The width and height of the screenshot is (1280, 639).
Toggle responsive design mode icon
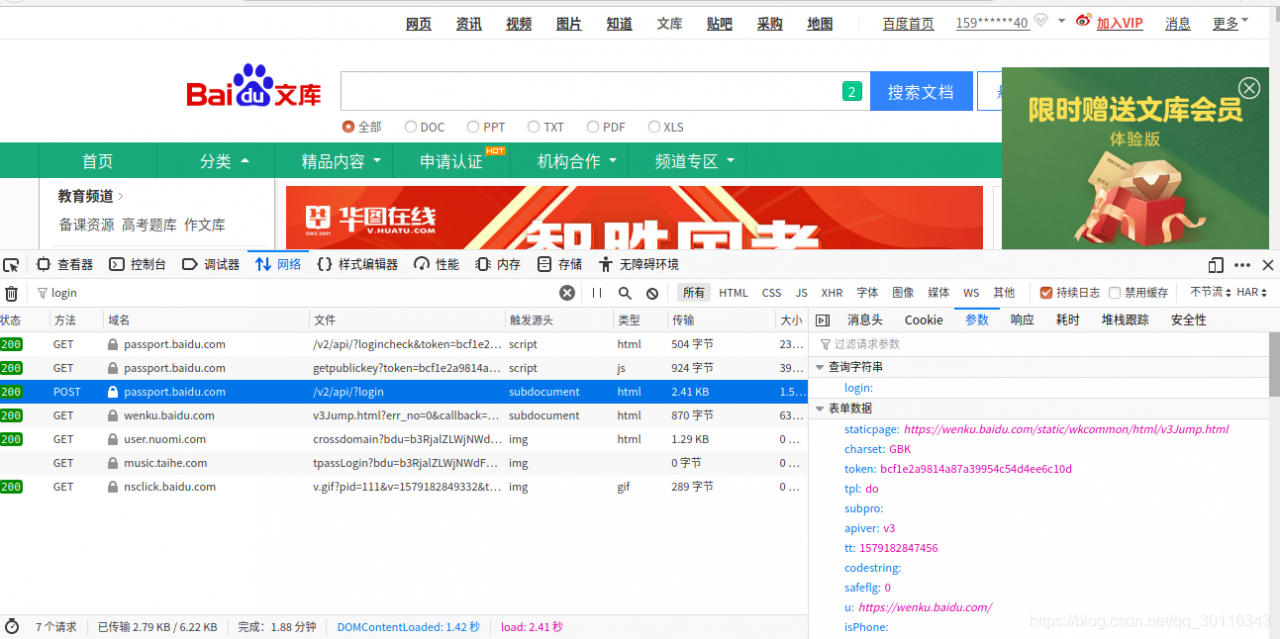point(1216,265)
